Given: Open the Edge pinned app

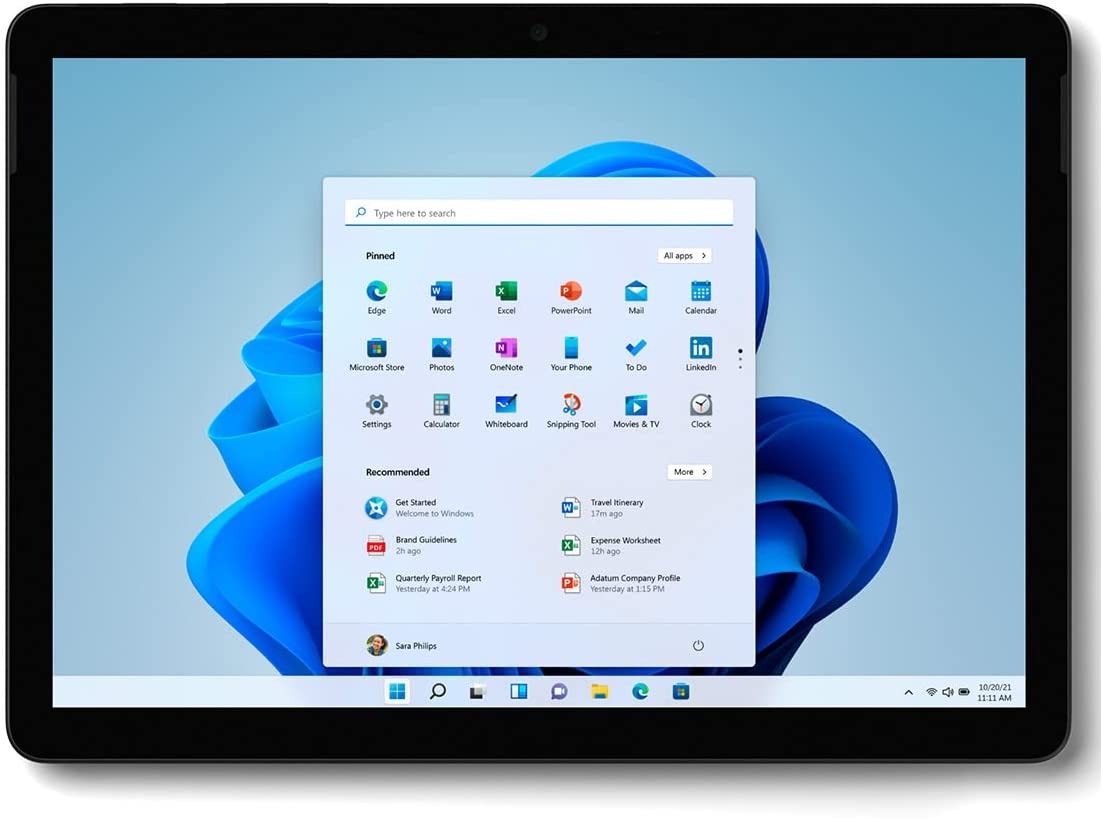Looking at the screenshot, I should [376, 297].
